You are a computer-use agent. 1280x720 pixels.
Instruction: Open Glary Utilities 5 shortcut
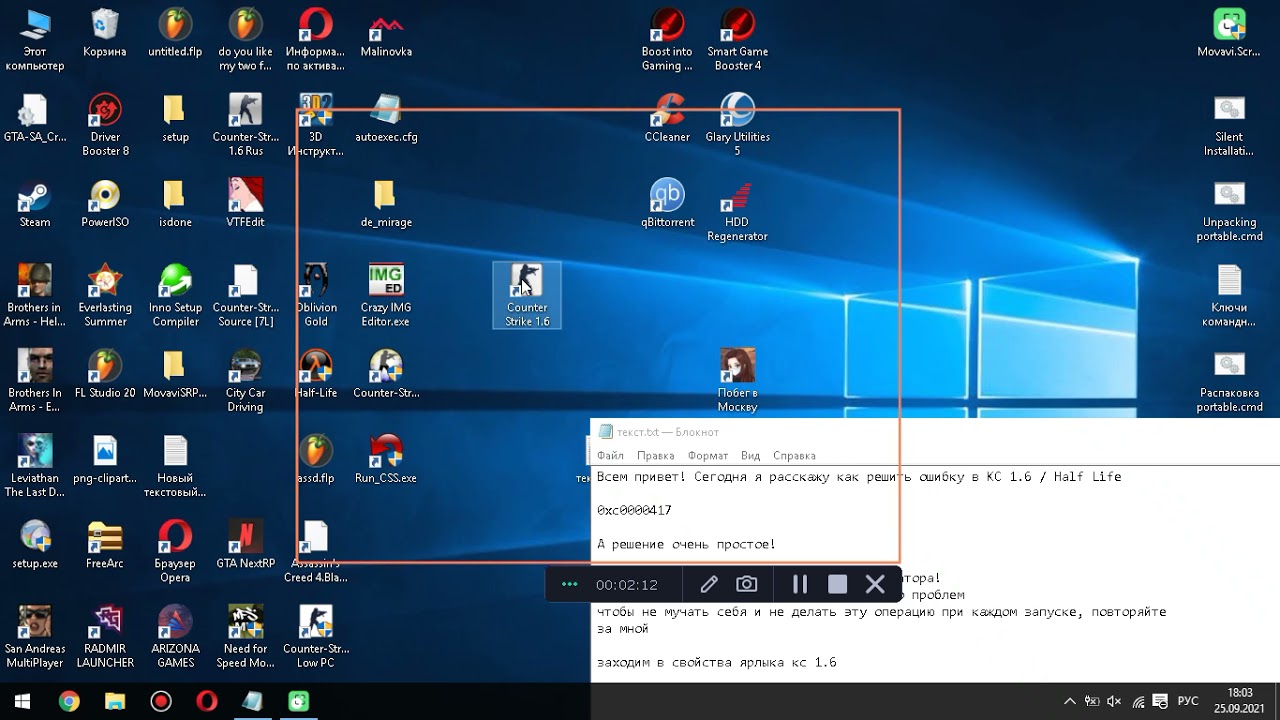tap(737, 125)
